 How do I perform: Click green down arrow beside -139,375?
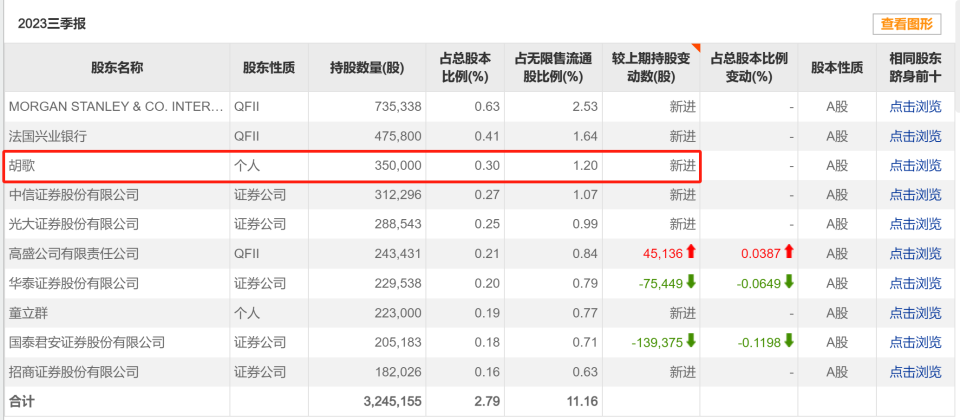[690, 342]
